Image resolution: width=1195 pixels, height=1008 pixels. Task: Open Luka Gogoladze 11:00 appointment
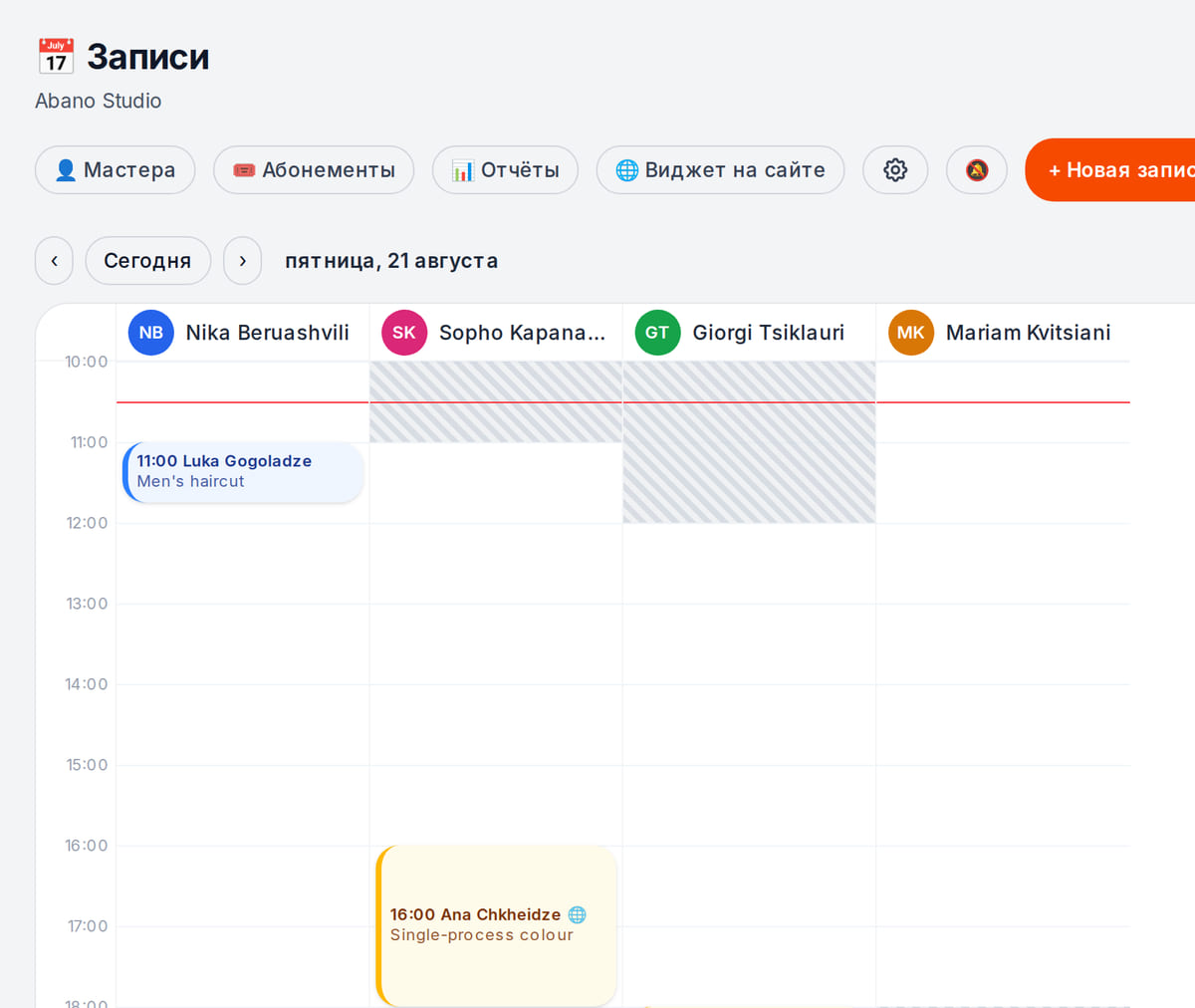(243, 472)
